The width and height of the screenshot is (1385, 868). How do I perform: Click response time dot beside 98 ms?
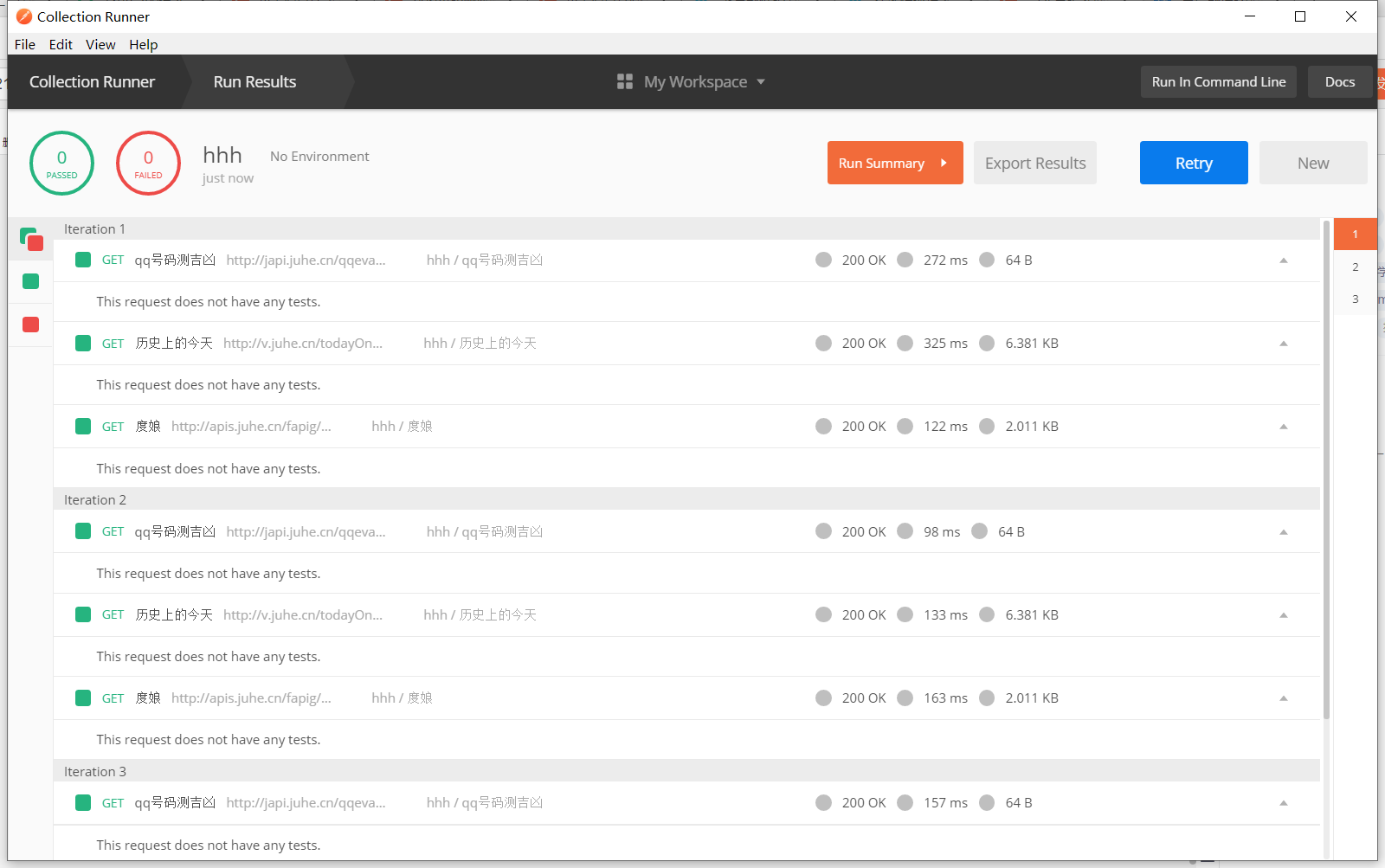point(905,531)
